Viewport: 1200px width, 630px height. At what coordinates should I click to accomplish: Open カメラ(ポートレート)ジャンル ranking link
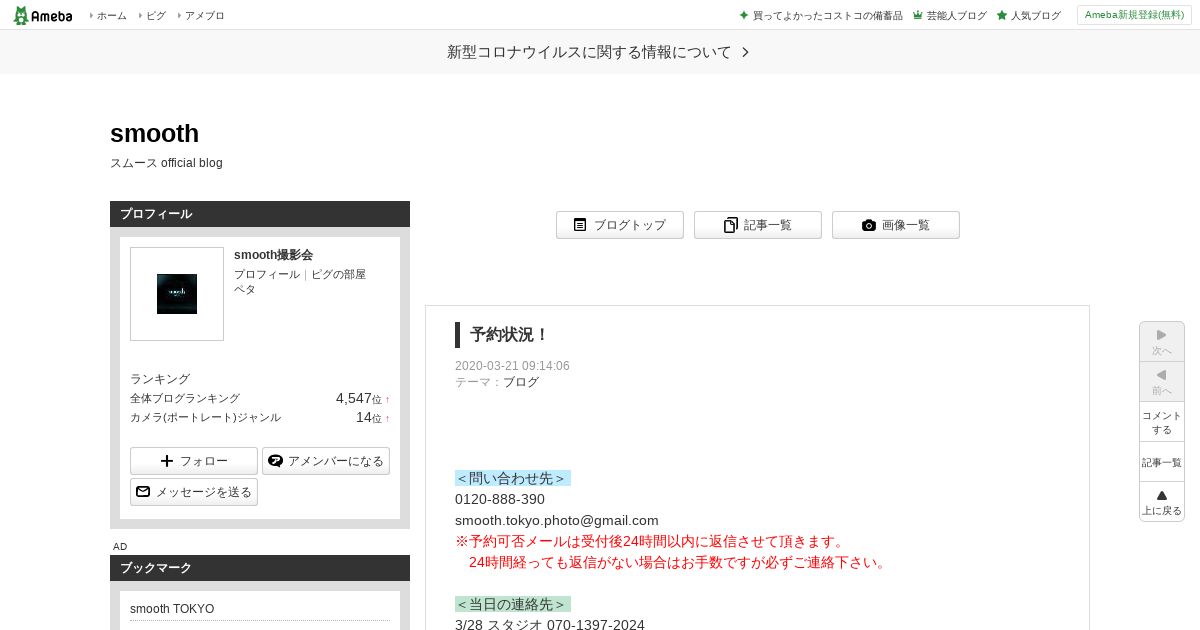[x=205, y=417]
